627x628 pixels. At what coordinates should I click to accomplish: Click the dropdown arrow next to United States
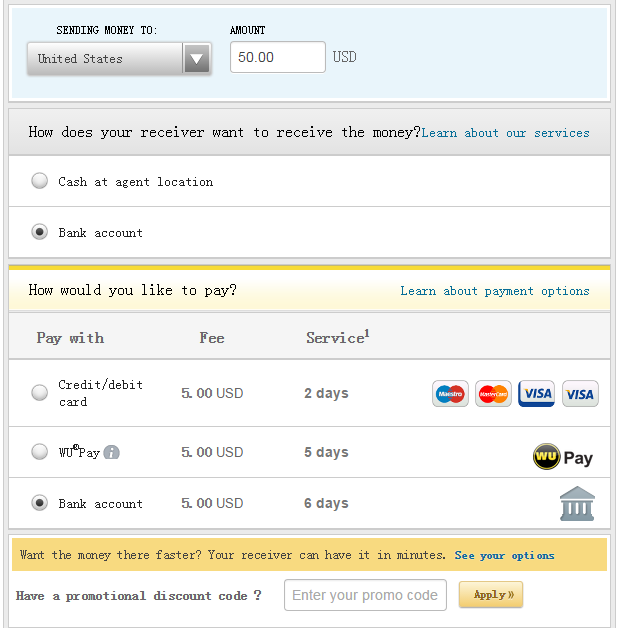[197, 59]
